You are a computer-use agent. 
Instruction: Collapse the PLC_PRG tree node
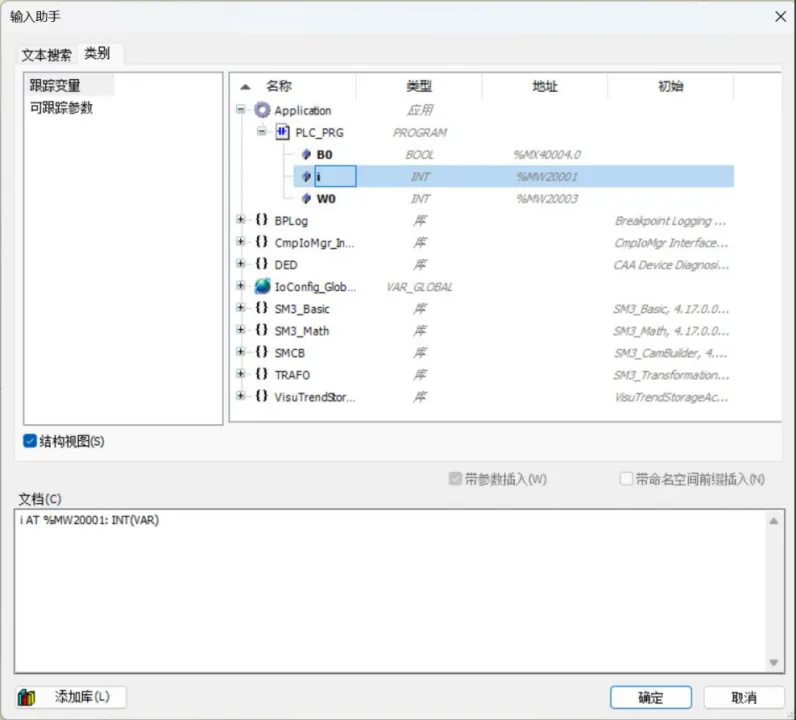click(x=261, y=132)
